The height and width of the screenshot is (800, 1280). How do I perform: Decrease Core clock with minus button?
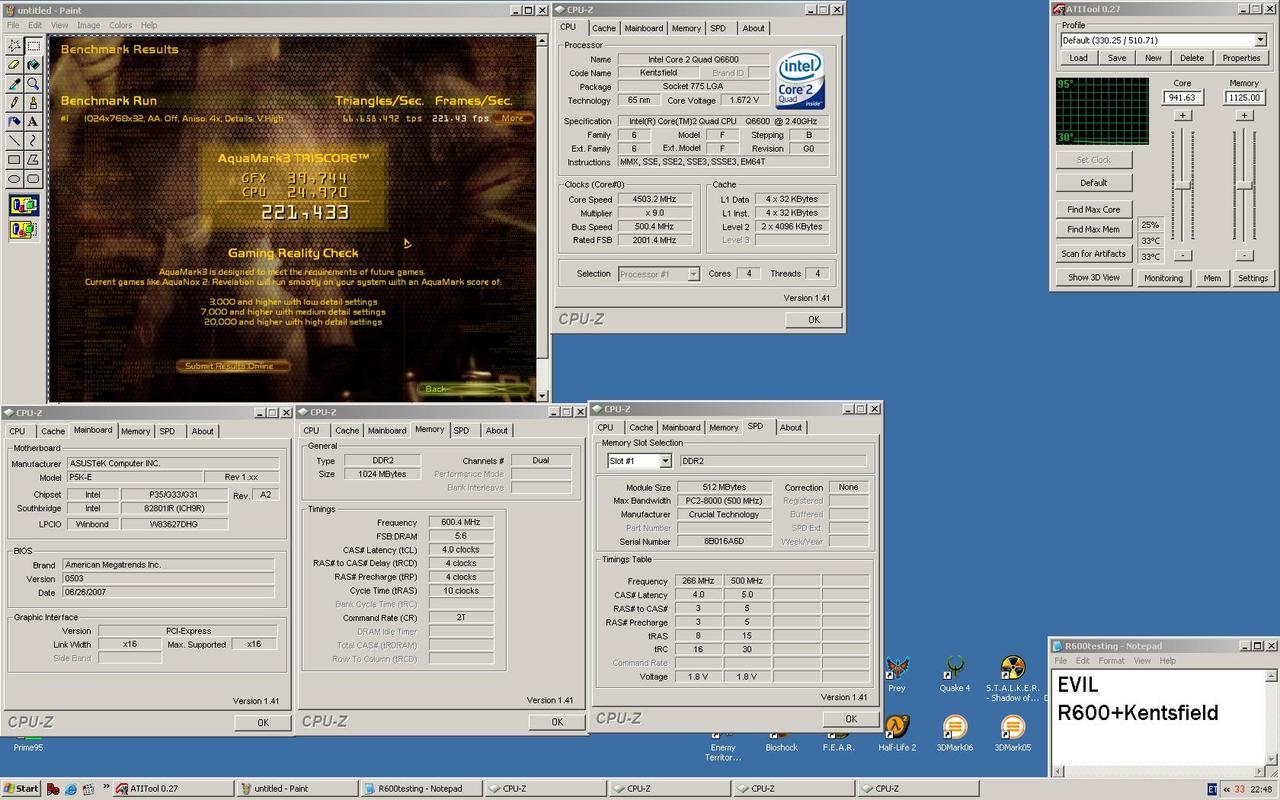(1182, 255)
